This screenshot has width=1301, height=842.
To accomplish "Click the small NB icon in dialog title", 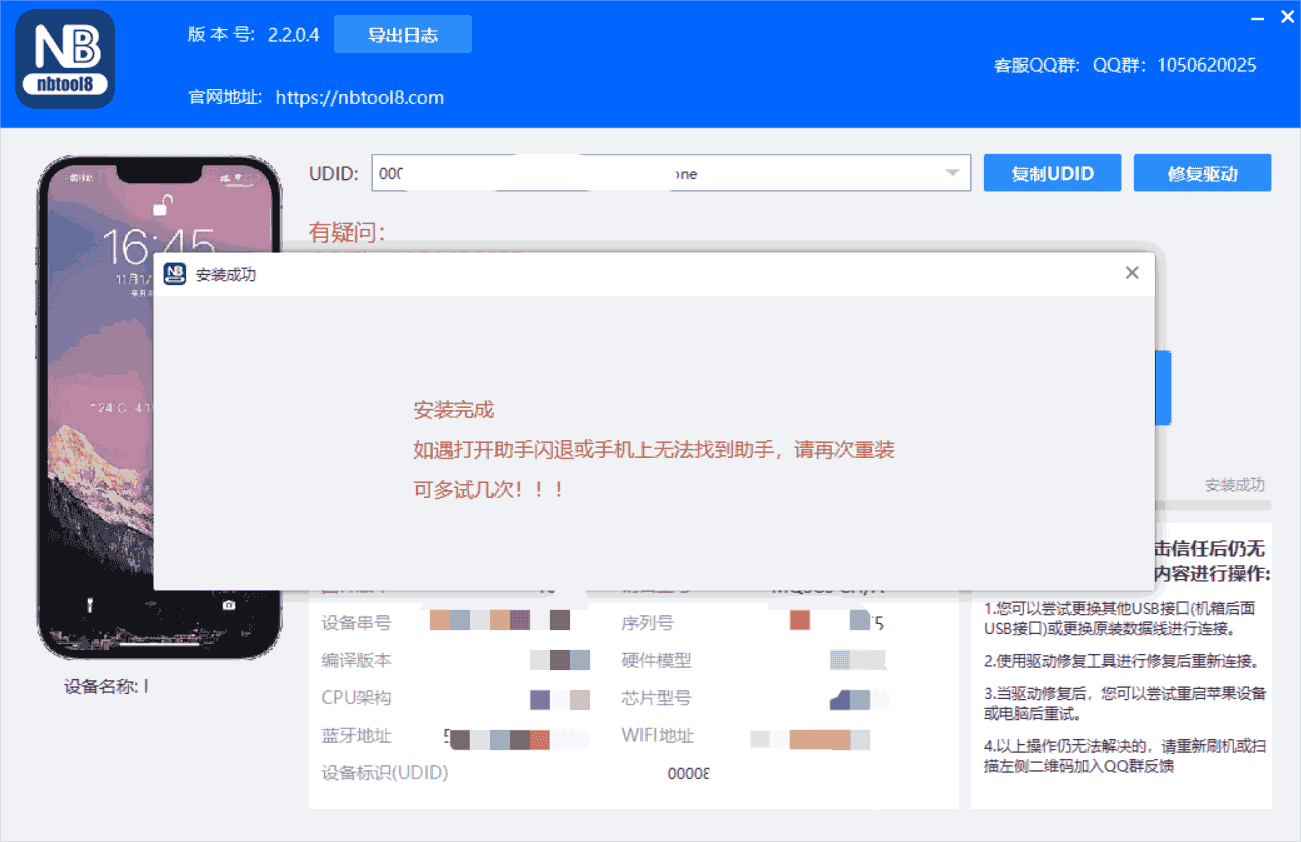I will 175,273.
